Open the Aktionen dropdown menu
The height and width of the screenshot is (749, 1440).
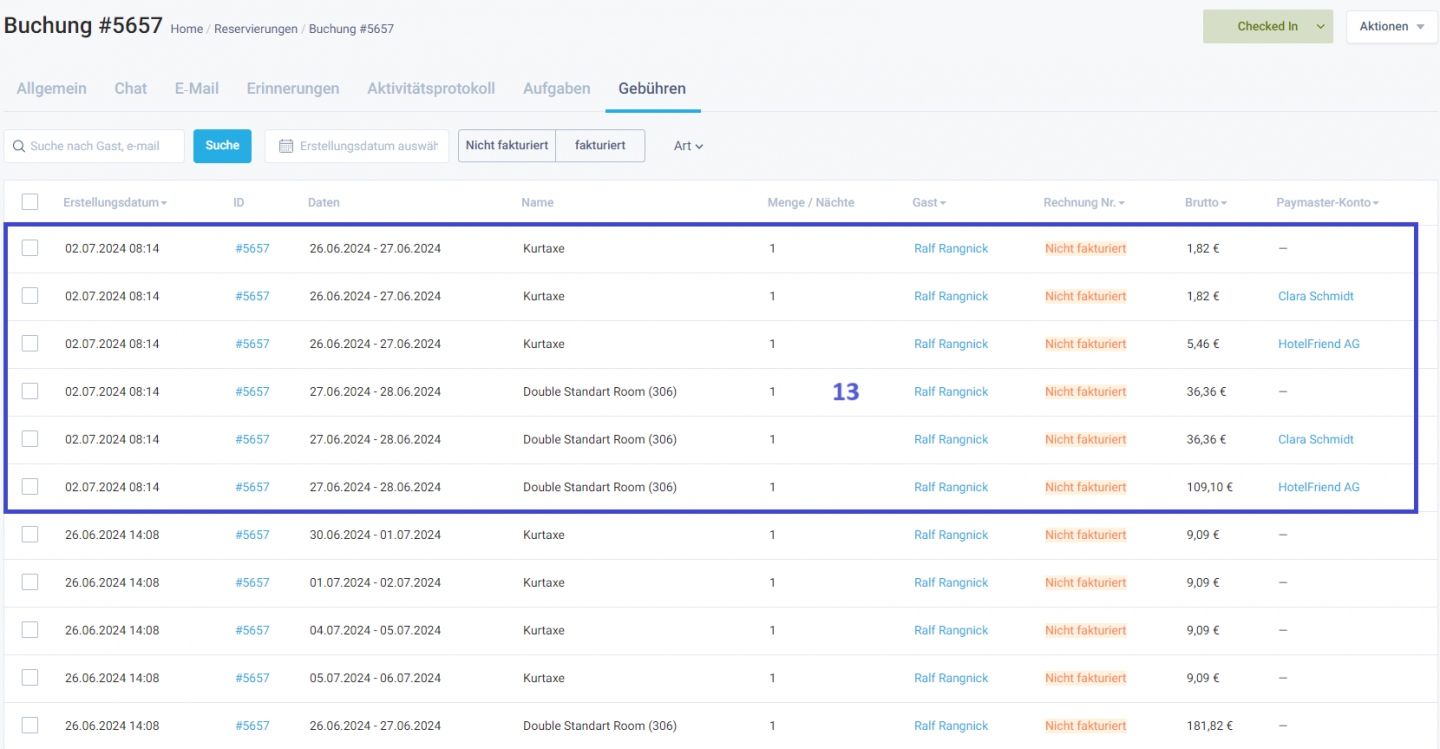point(1392,27)
